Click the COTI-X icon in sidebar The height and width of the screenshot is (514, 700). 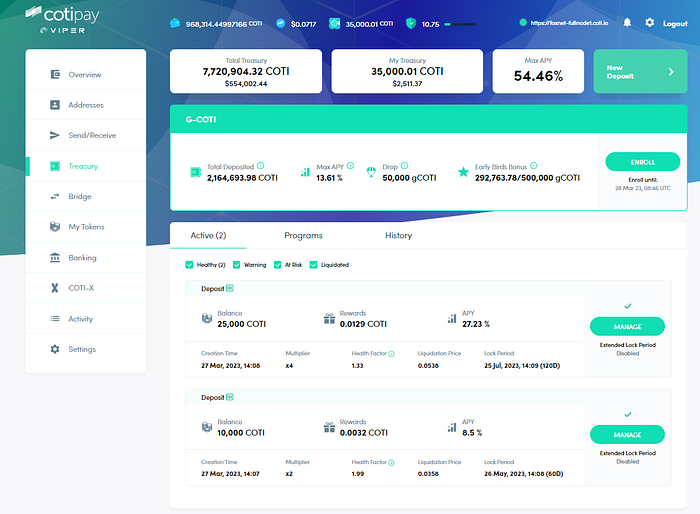(x=55, y=288)
